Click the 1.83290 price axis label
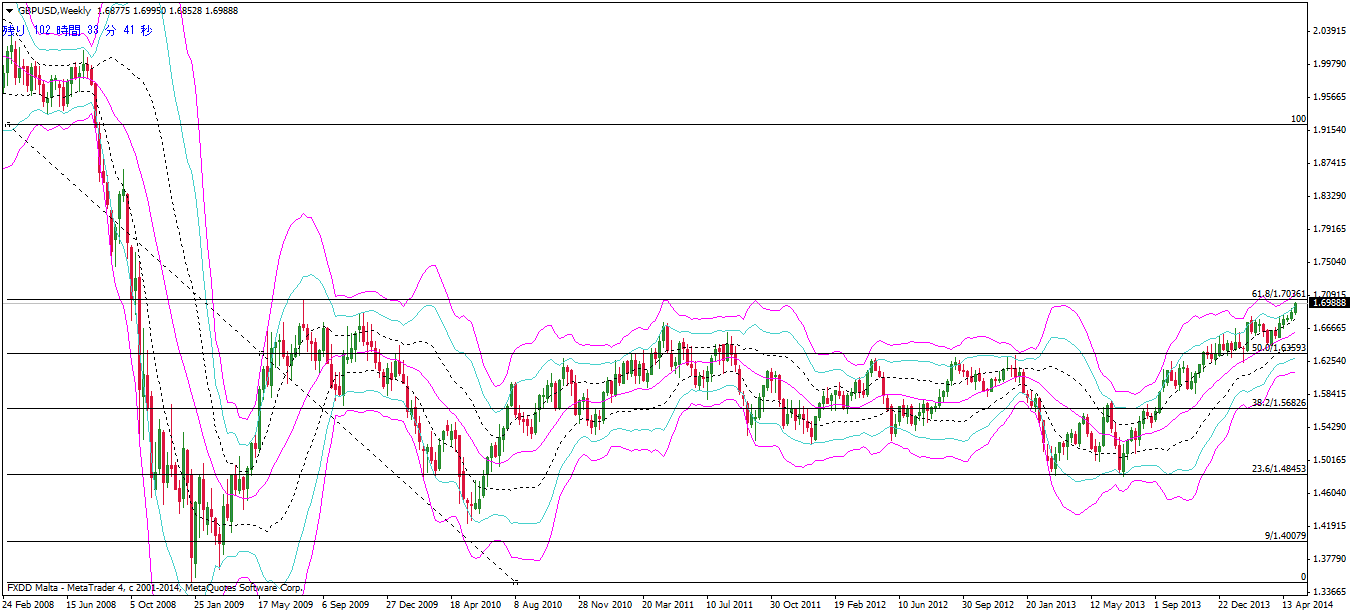The height and width of the screenshot is (613, 1350). click(x=1329, y=196)
